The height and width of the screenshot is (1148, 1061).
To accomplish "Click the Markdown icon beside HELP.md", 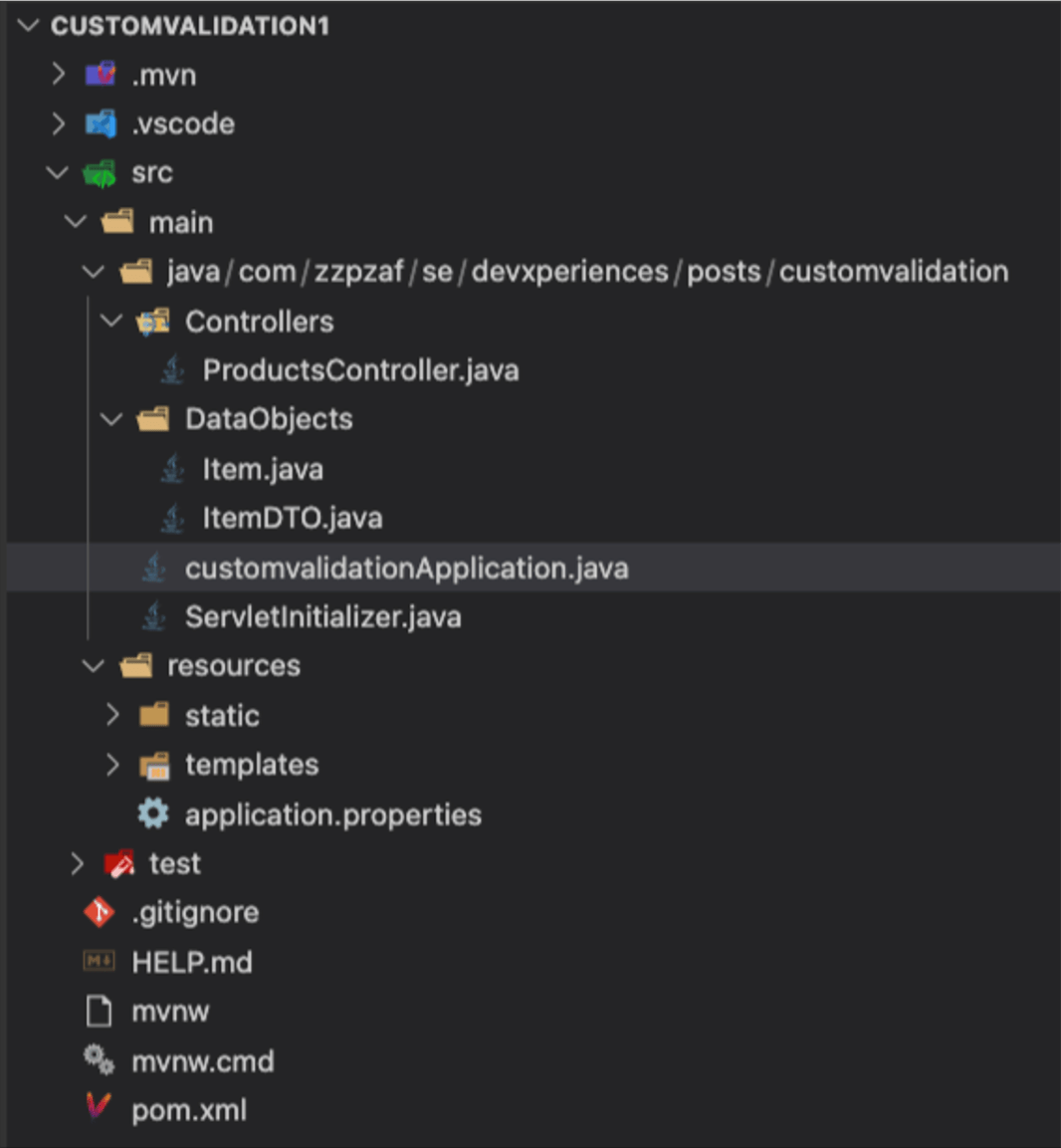I will click(x=100, y=962).
